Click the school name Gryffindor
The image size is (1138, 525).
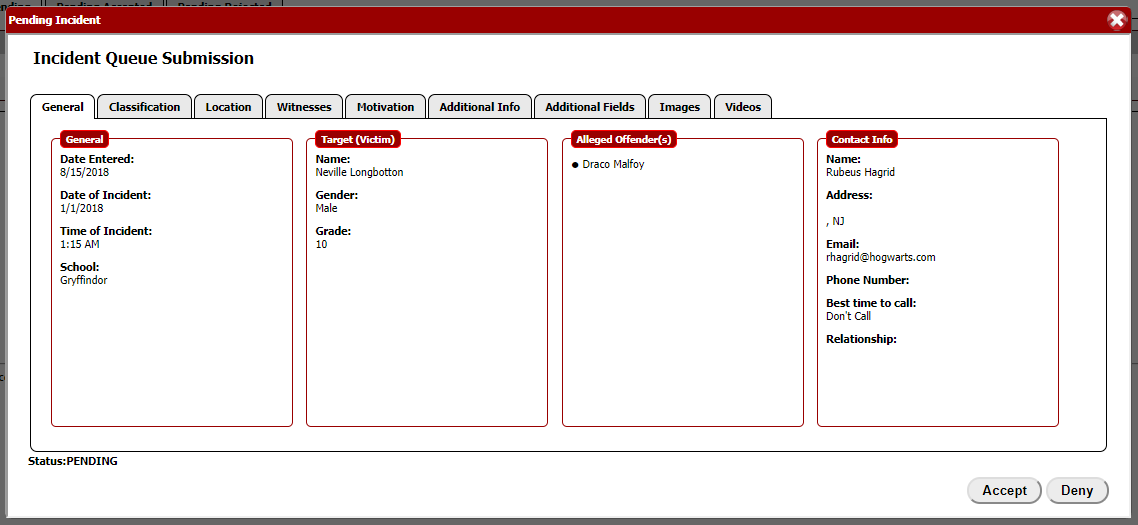tap(83, 280)
